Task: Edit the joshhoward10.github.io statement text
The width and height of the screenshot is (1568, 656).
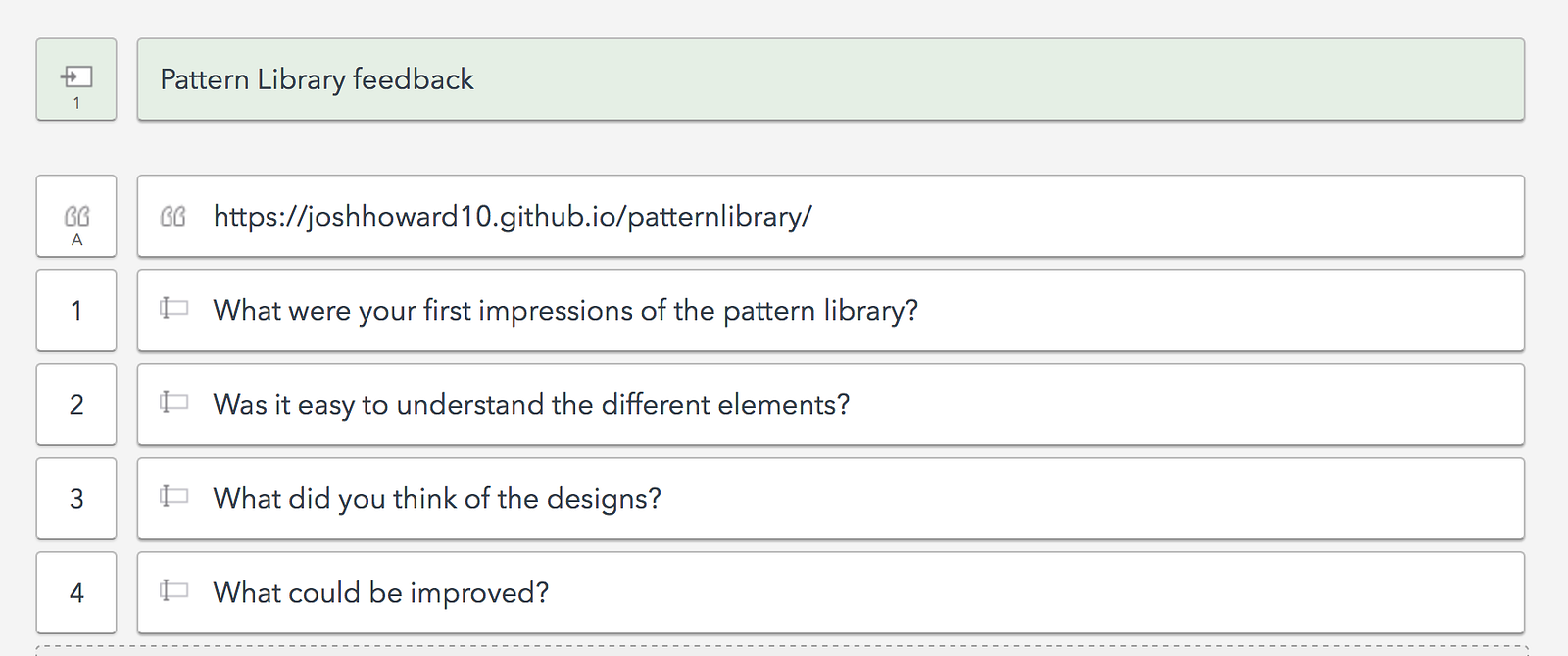Action: (513, 217)
